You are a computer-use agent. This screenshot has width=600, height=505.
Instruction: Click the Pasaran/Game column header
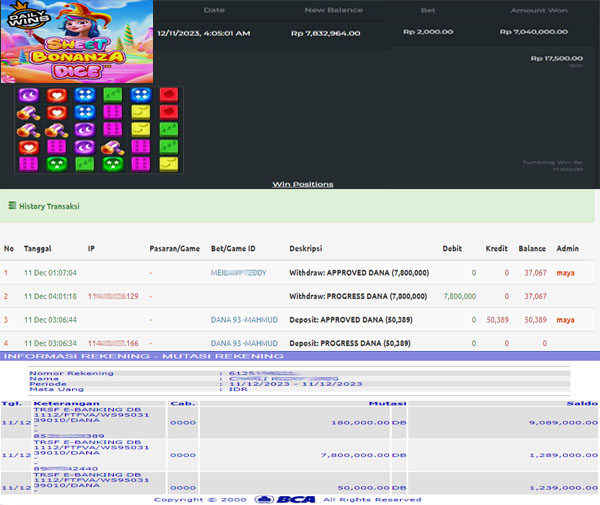[174, 249]
